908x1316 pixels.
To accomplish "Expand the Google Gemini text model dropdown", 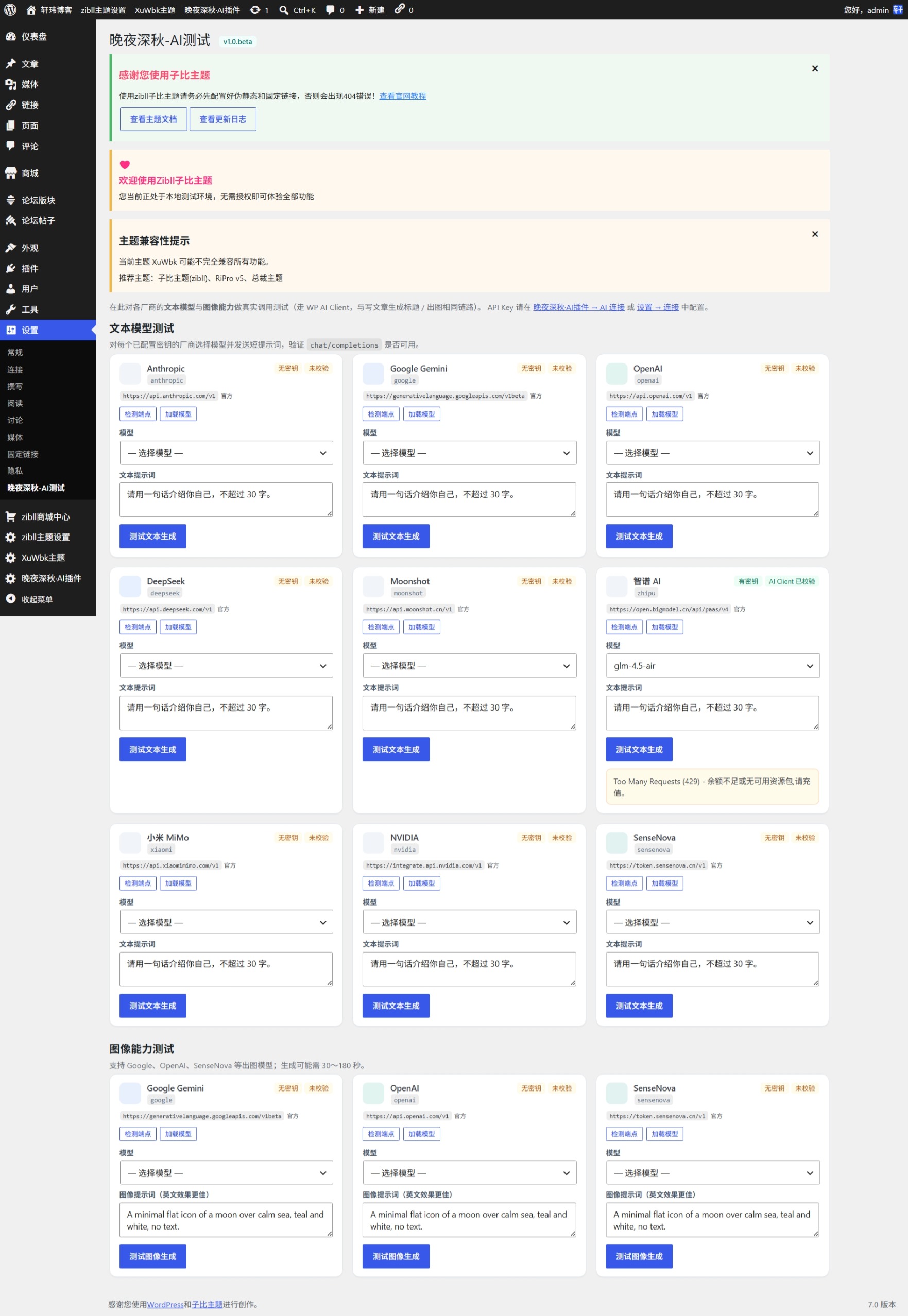I will (x=469, y=453).
